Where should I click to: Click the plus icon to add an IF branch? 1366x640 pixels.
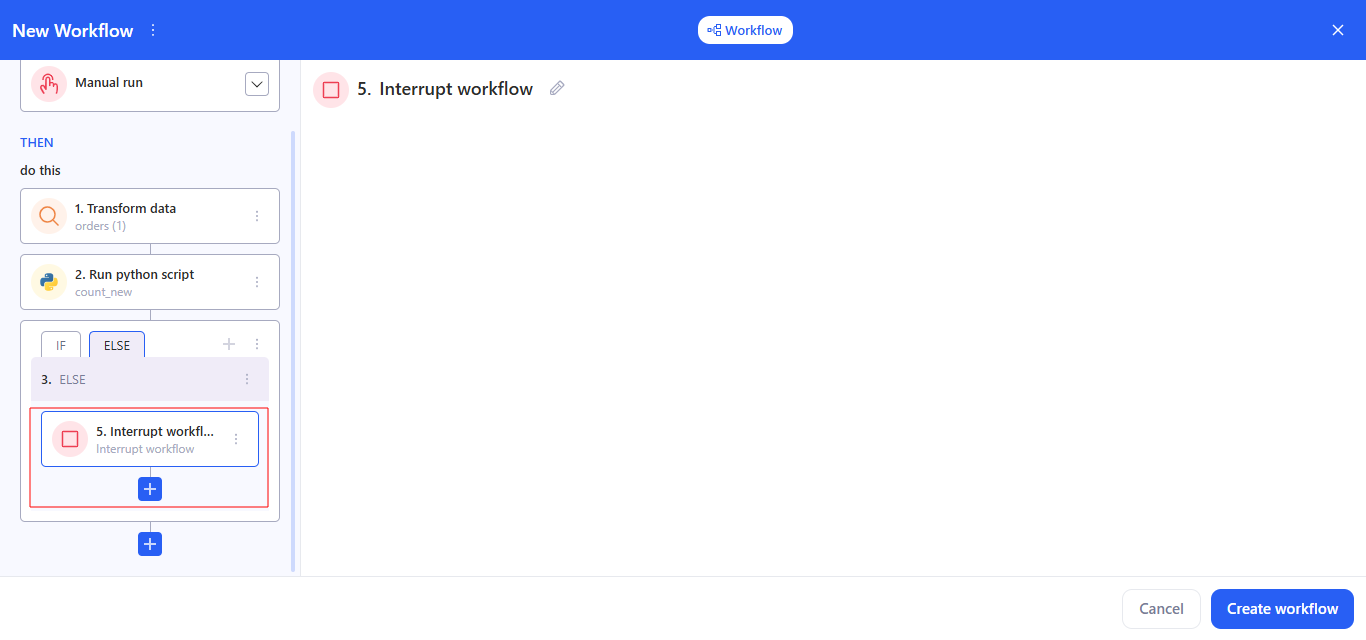(228, 343)
